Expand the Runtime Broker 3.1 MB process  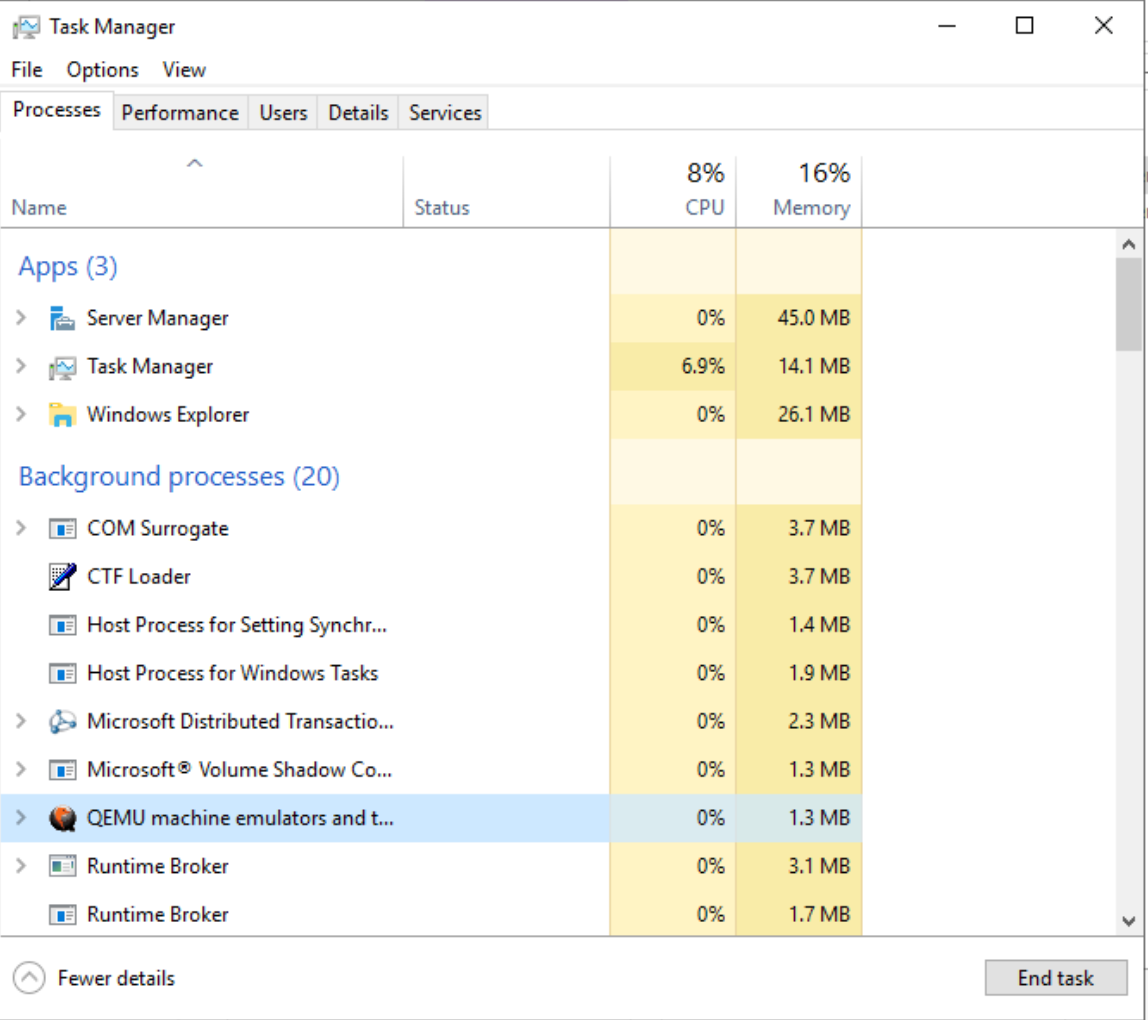(x=21, y=866)
